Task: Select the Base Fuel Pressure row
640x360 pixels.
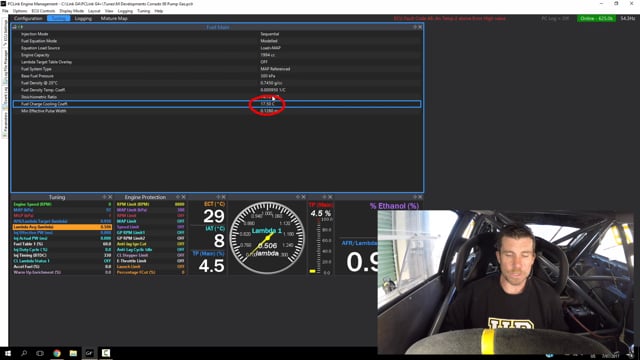Action: pyautogui.click(x=217, y=76)
